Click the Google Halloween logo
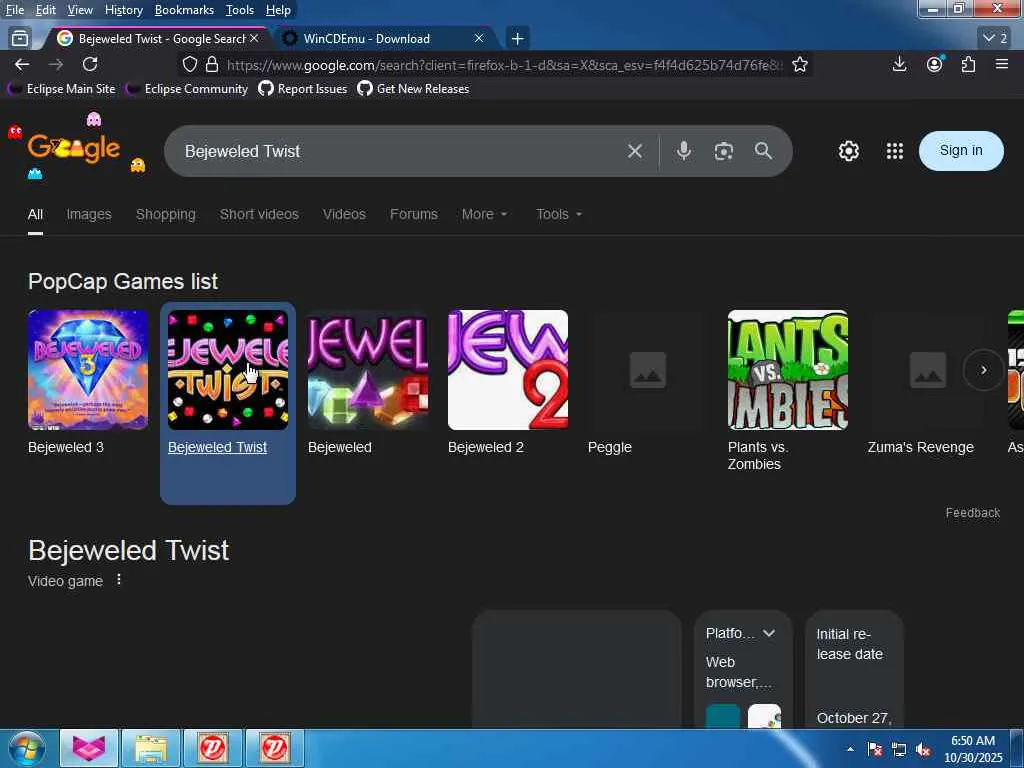Screen dimensions: 1024x768 74,148
